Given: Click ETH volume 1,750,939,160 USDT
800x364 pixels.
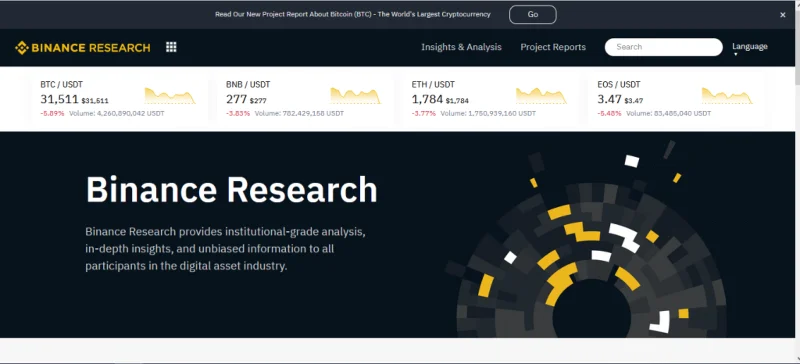Looking at the screenshot, I should 488,113.
